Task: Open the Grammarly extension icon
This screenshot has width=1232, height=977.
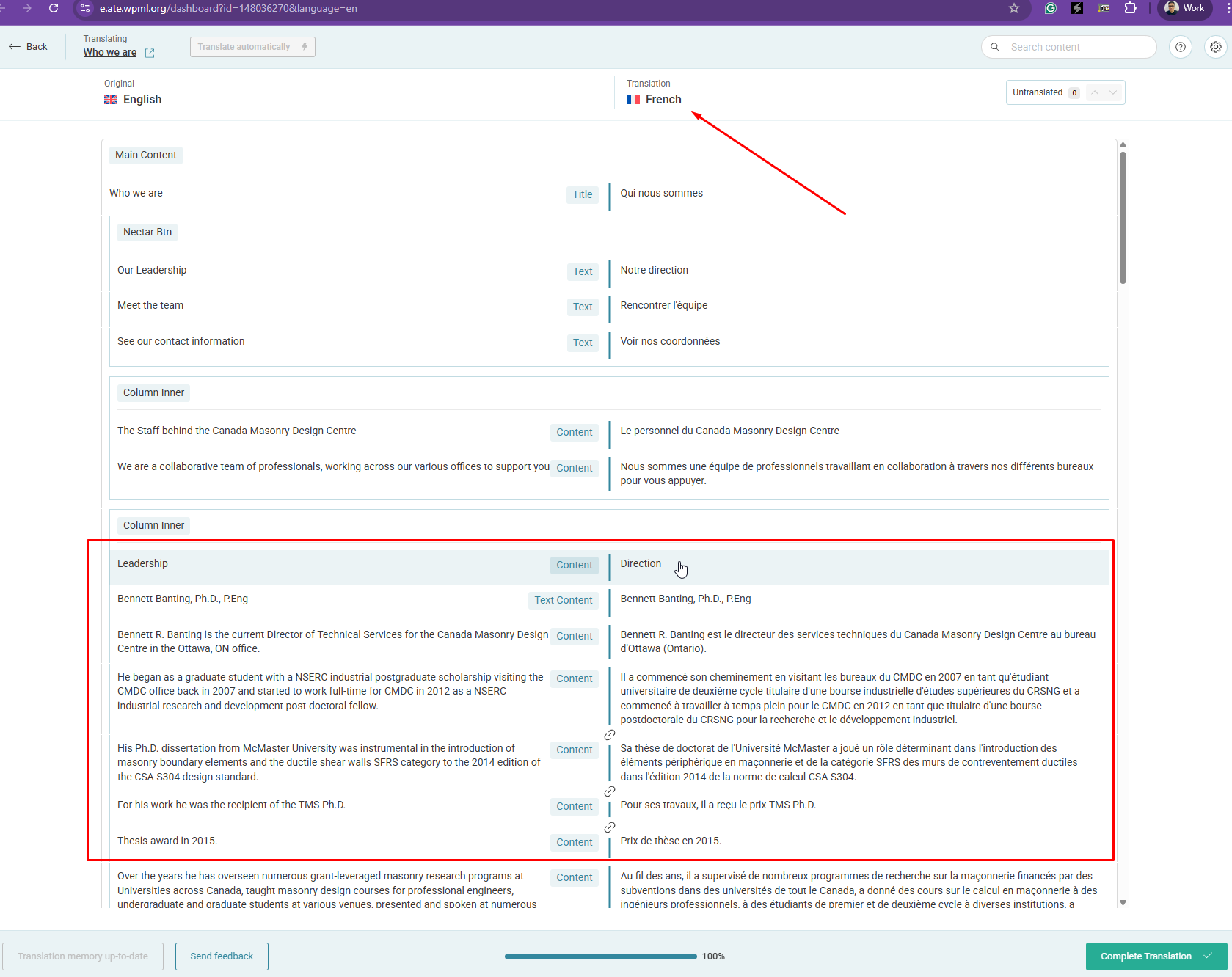Action: tap(1051, 8)
